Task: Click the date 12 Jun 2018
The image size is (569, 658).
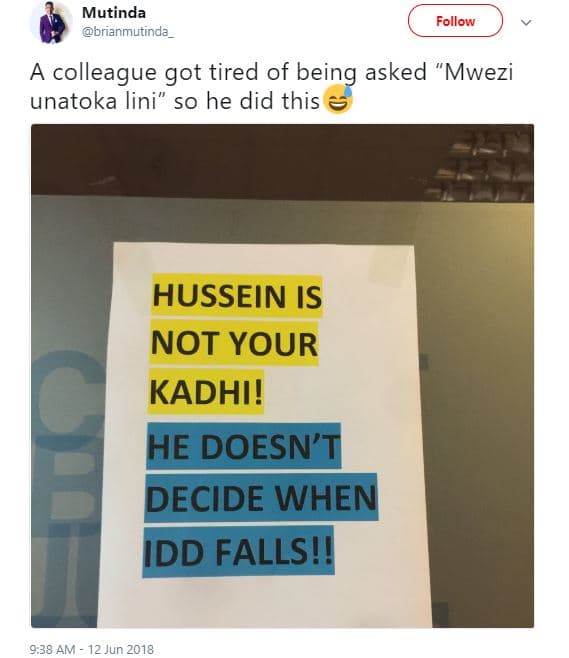Action: (x=121, y=649)
